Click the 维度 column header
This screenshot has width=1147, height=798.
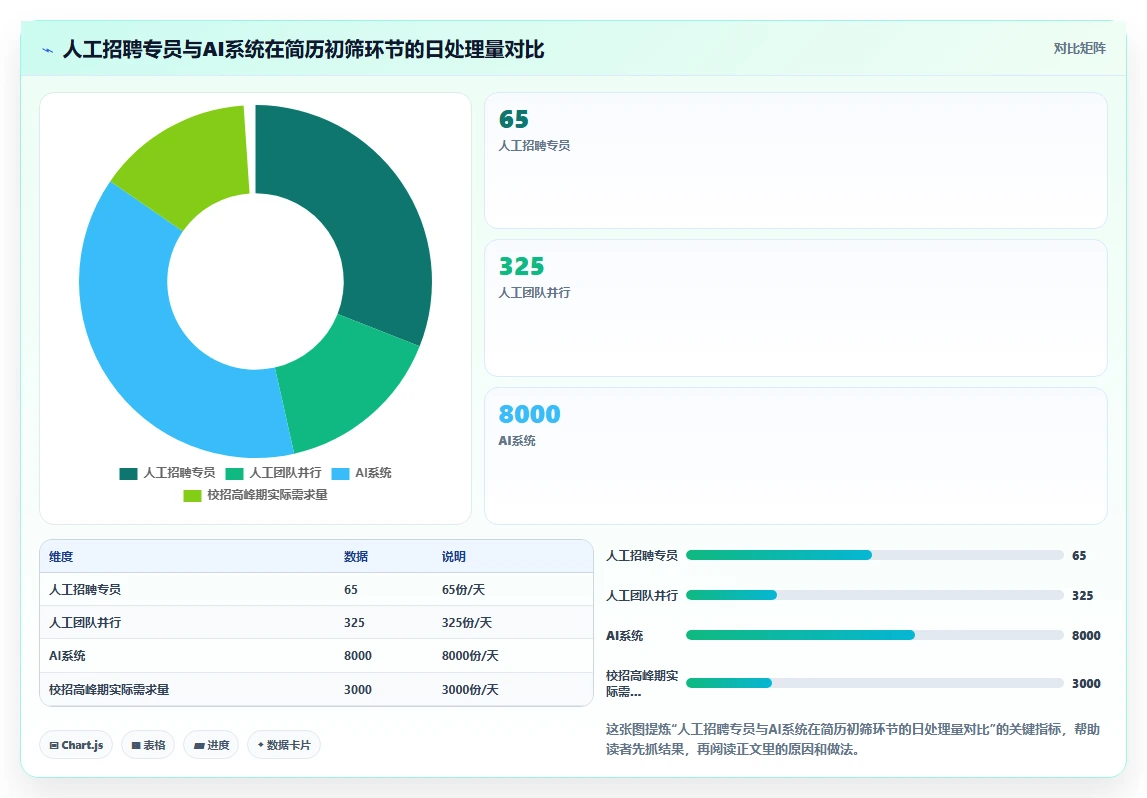(61, 557)
